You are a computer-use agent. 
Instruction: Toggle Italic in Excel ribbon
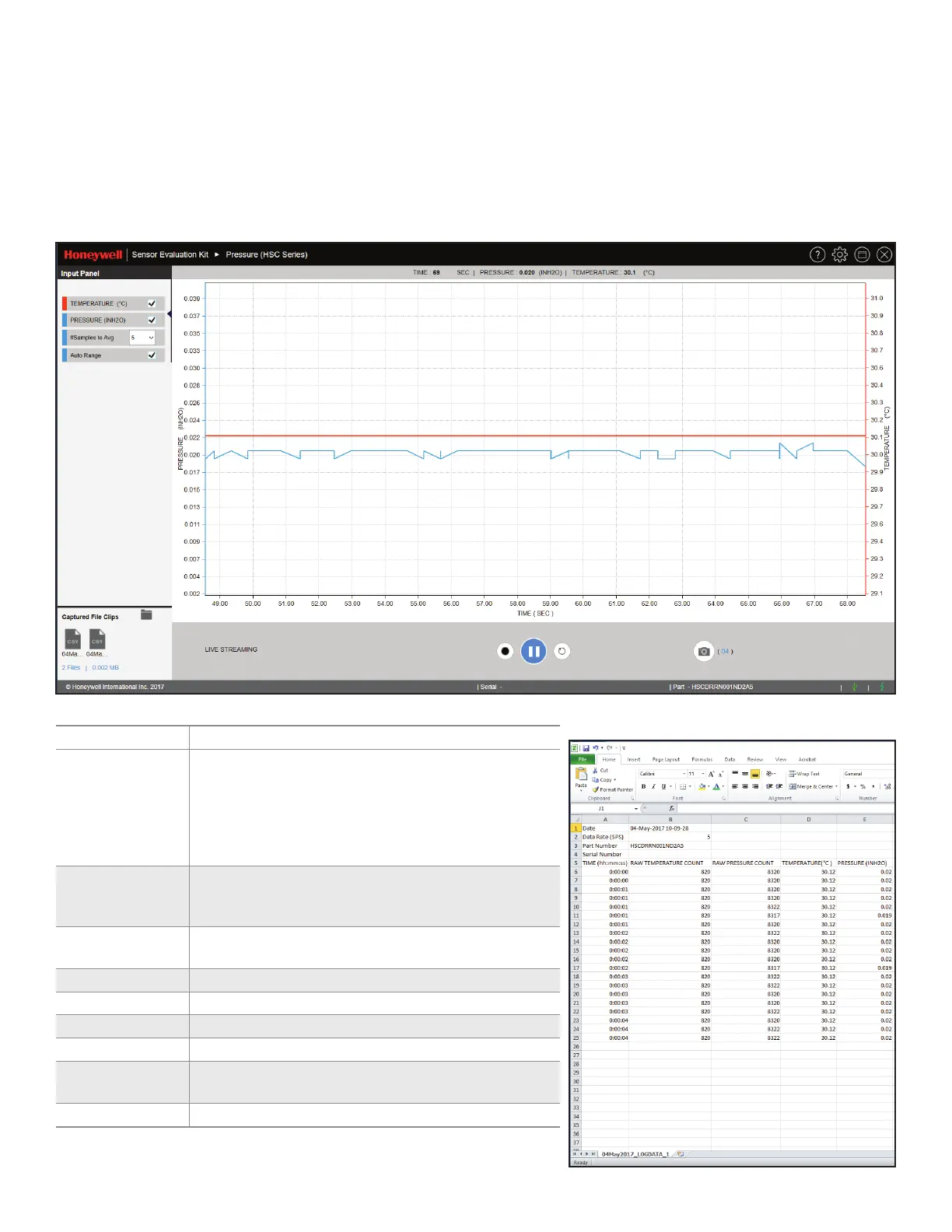coord(653,786)
